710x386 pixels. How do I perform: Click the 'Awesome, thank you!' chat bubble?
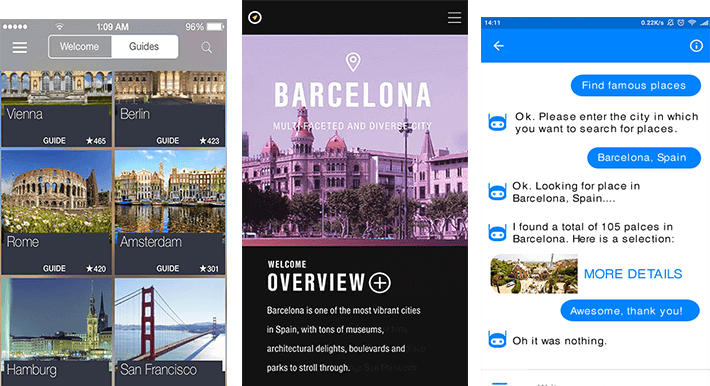(630, 311)
